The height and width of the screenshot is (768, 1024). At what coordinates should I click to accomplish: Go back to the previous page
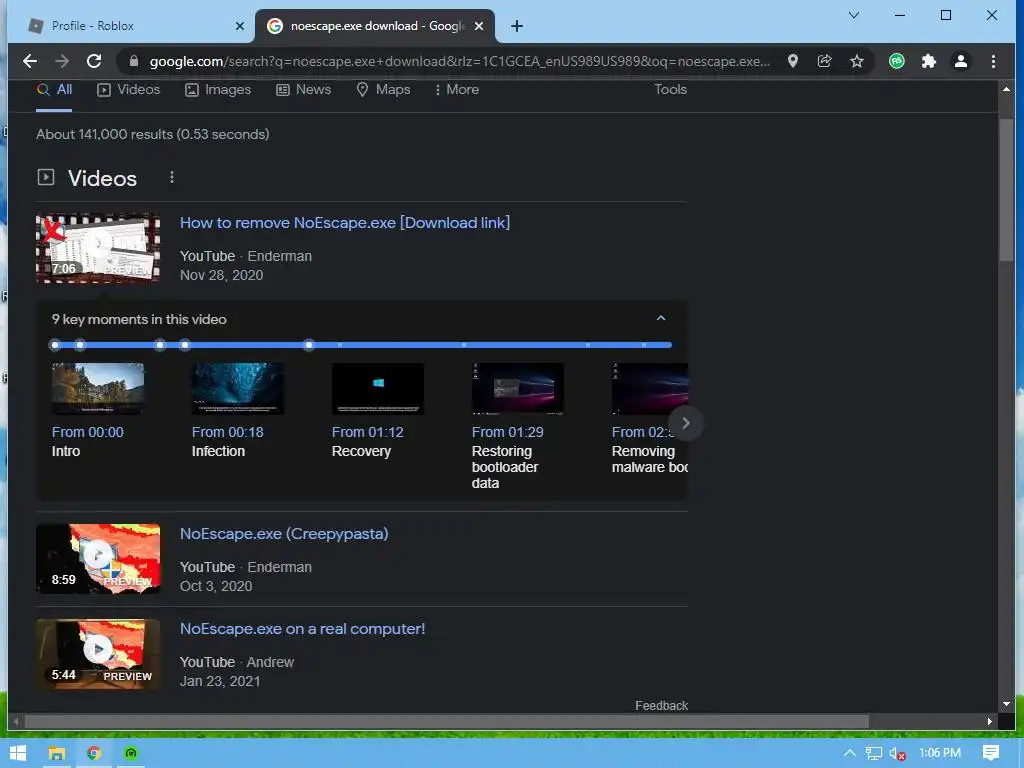pos(29,61)
